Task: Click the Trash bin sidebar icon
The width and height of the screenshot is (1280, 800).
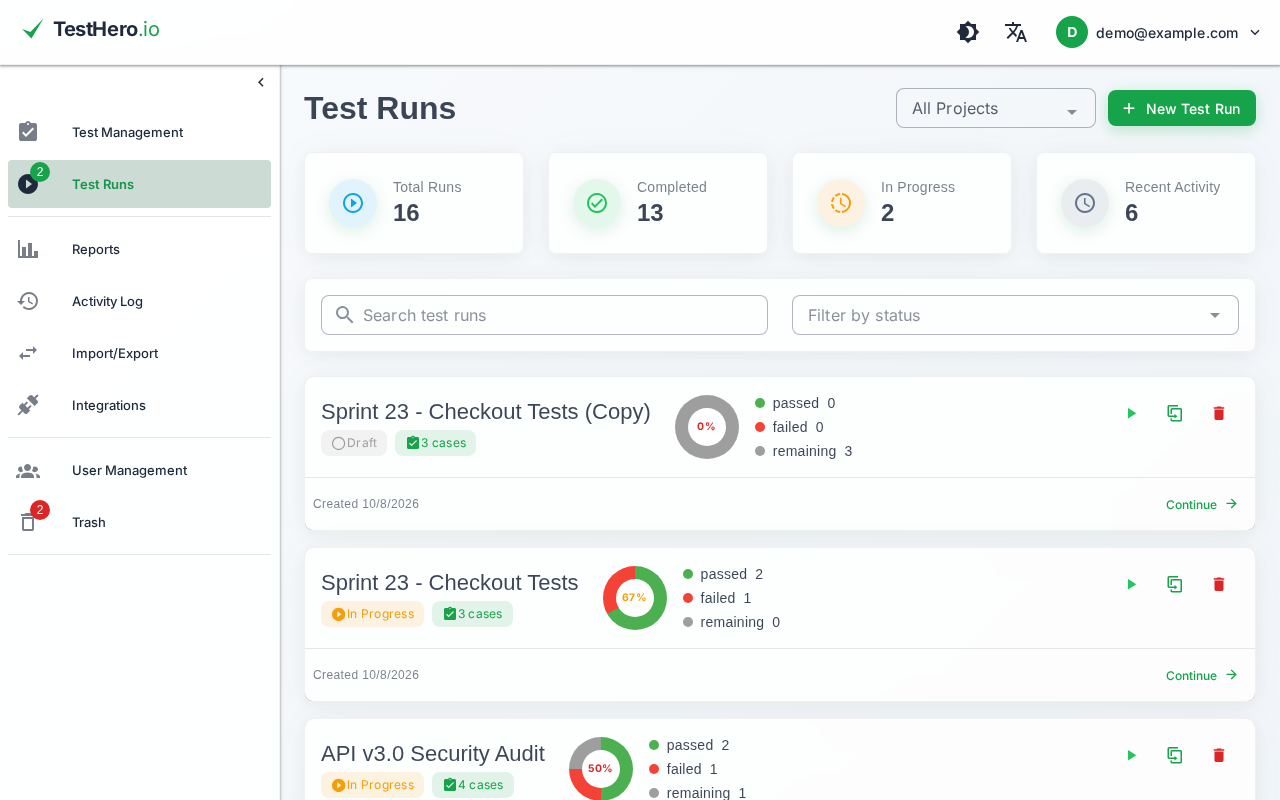Action: (28, 522)
